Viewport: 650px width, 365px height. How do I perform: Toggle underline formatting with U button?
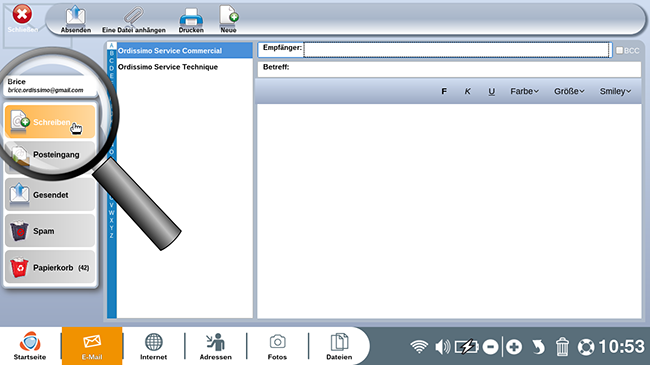click(491, 91)
